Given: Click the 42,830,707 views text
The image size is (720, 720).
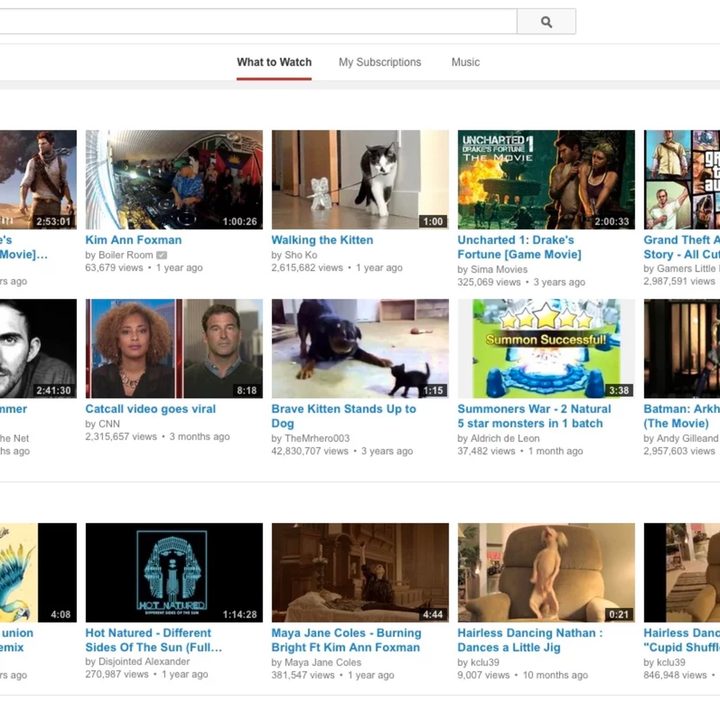Looking at the screenshot, I should pyautogui.click(x=310, y=451).
